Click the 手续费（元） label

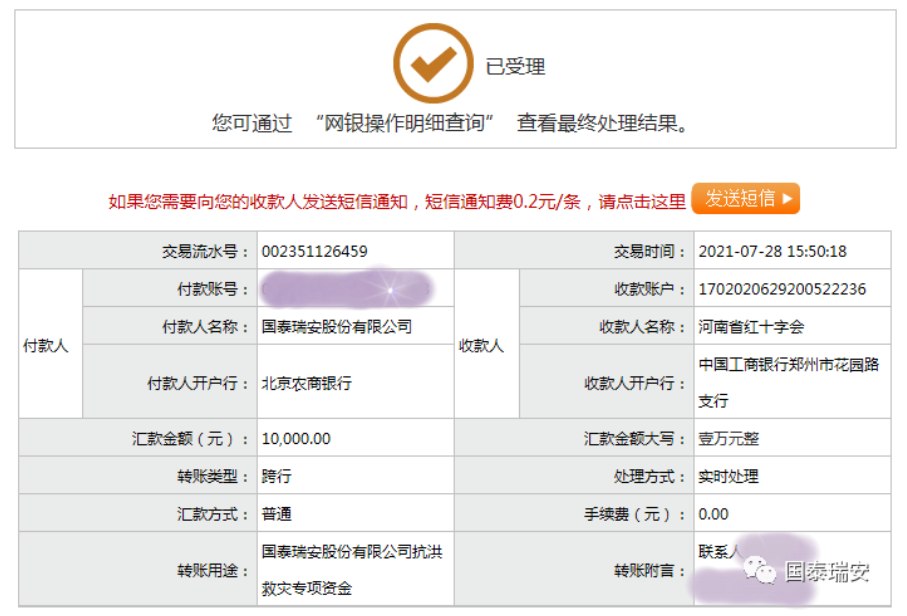pos(635,514)
